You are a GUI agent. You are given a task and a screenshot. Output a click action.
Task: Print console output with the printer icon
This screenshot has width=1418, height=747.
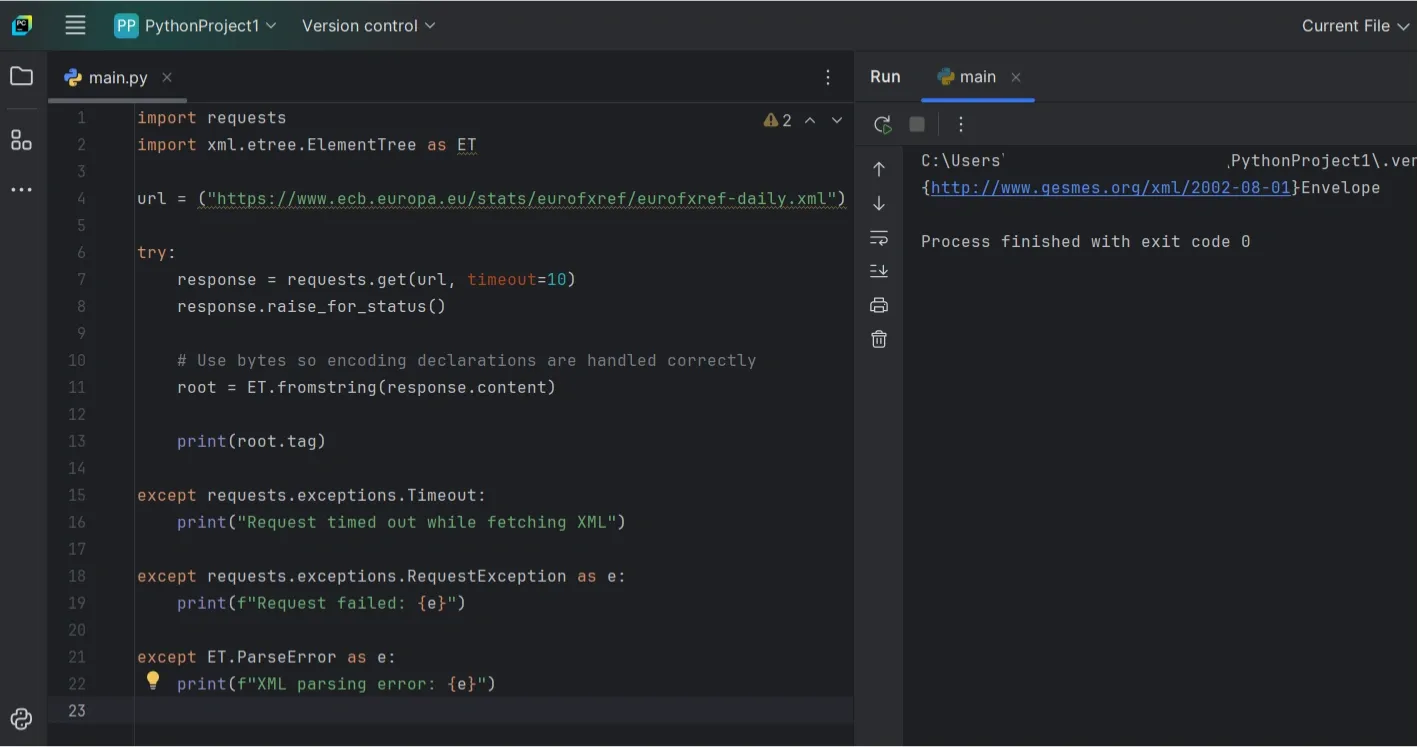[878, 304]
